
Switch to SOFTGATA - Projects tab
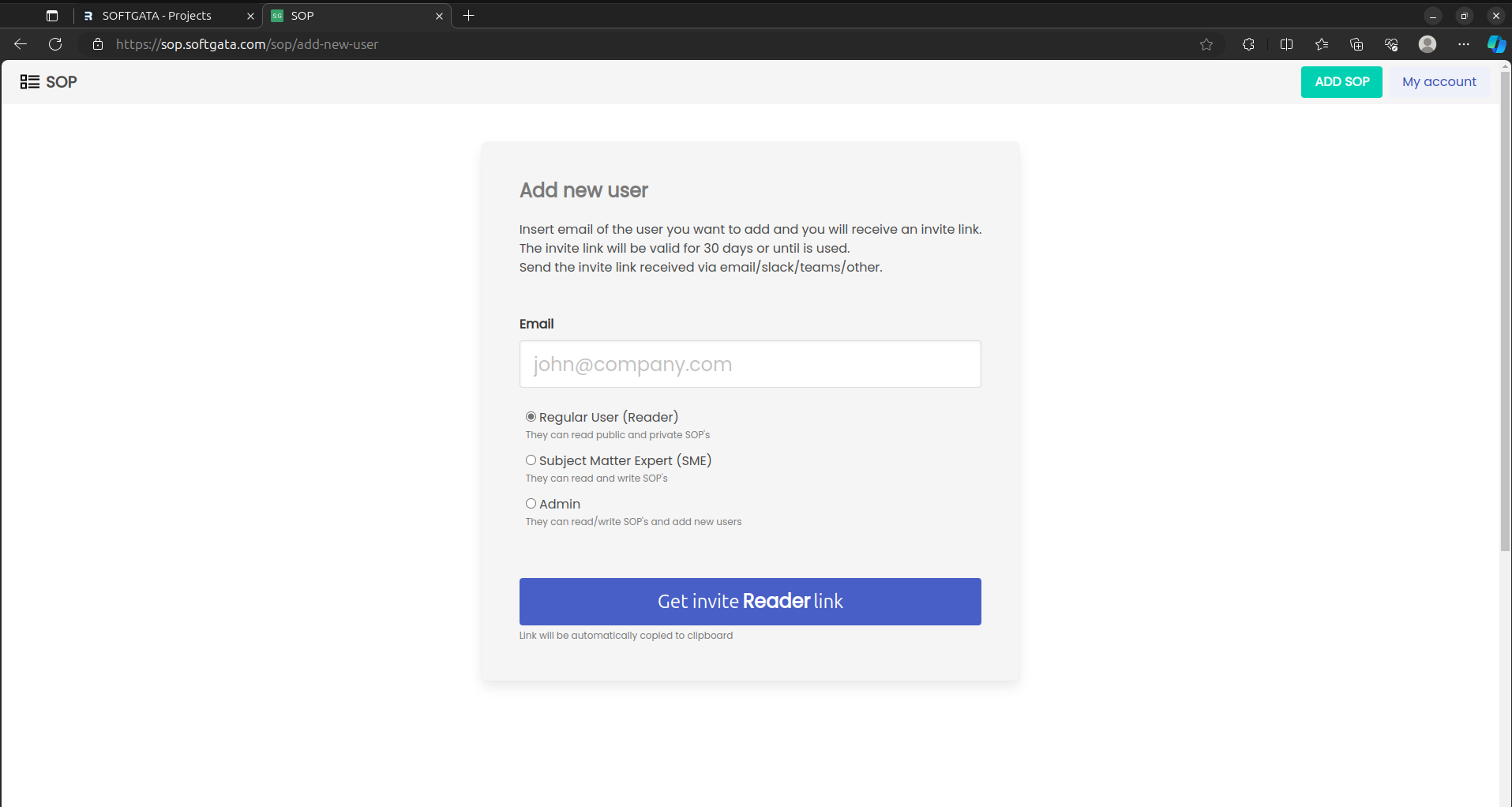coord(158,16)
